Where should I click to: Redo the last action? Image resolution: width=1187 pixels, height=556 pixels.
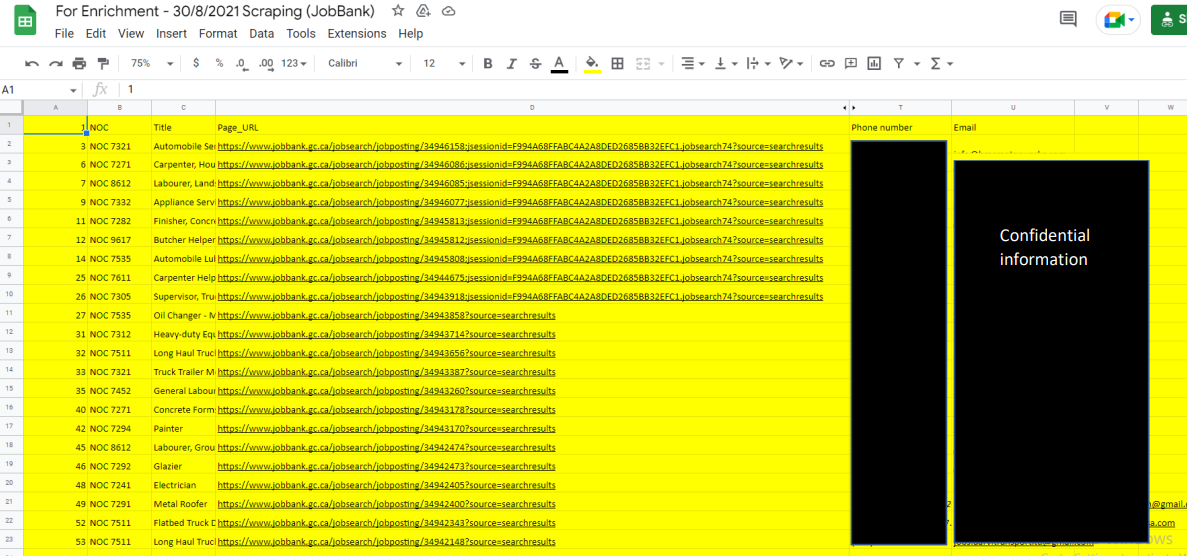pos(55,64)
